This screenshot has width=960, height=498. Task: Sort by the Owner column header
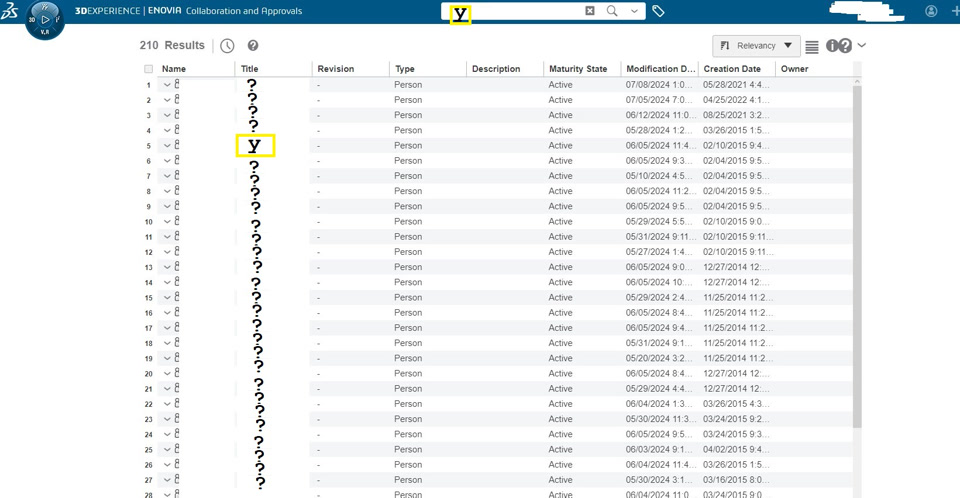click(x=795, y=69)
